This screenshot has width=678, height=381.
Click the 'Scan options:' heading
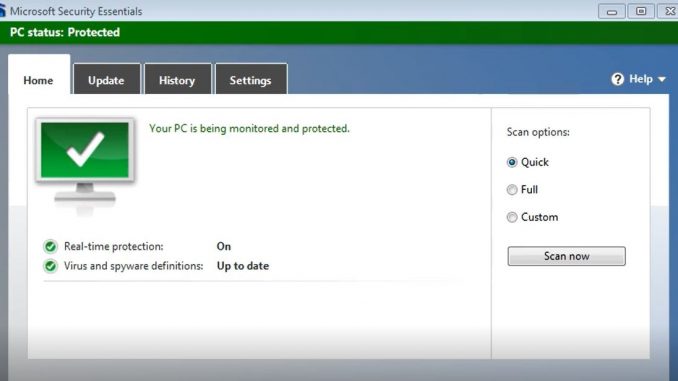[x=538, y=132]
